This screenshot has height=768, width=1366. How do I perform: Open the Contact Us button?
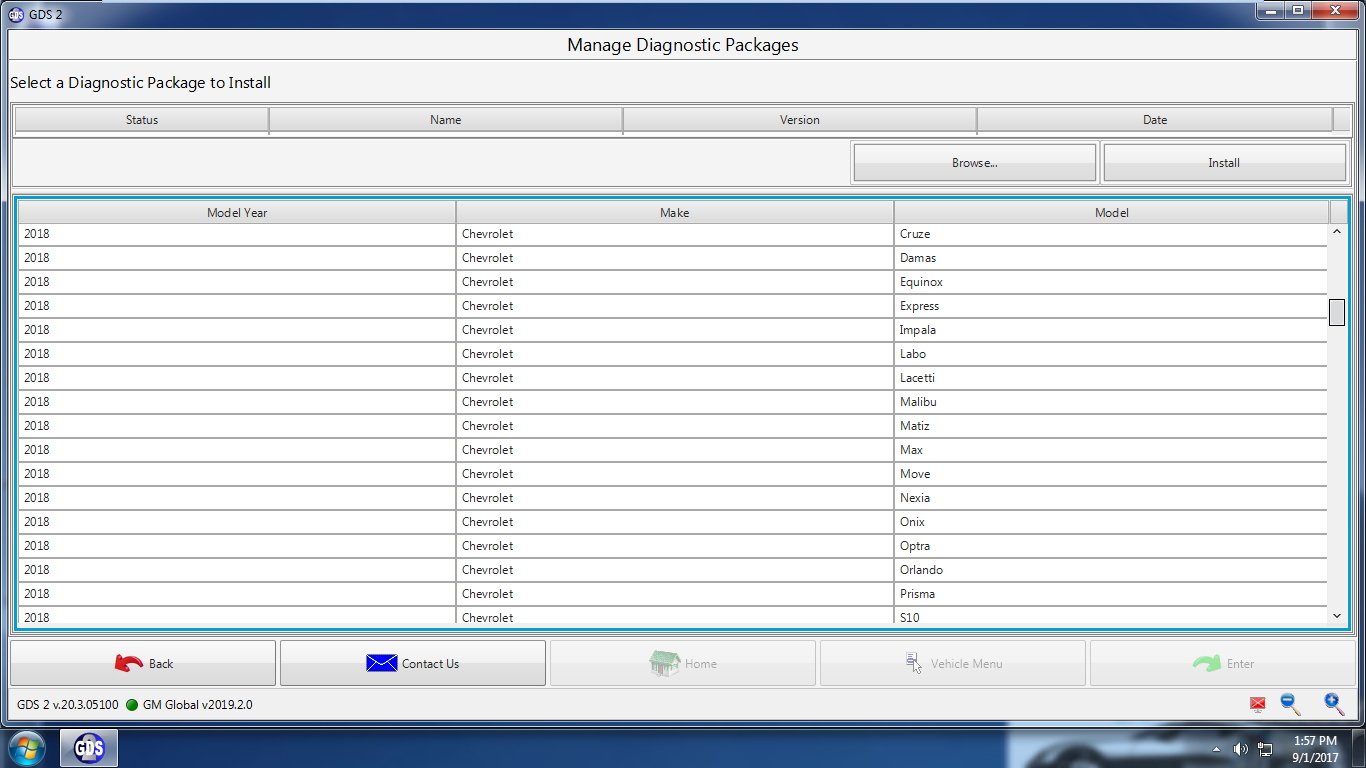click(x=413, y=663)
